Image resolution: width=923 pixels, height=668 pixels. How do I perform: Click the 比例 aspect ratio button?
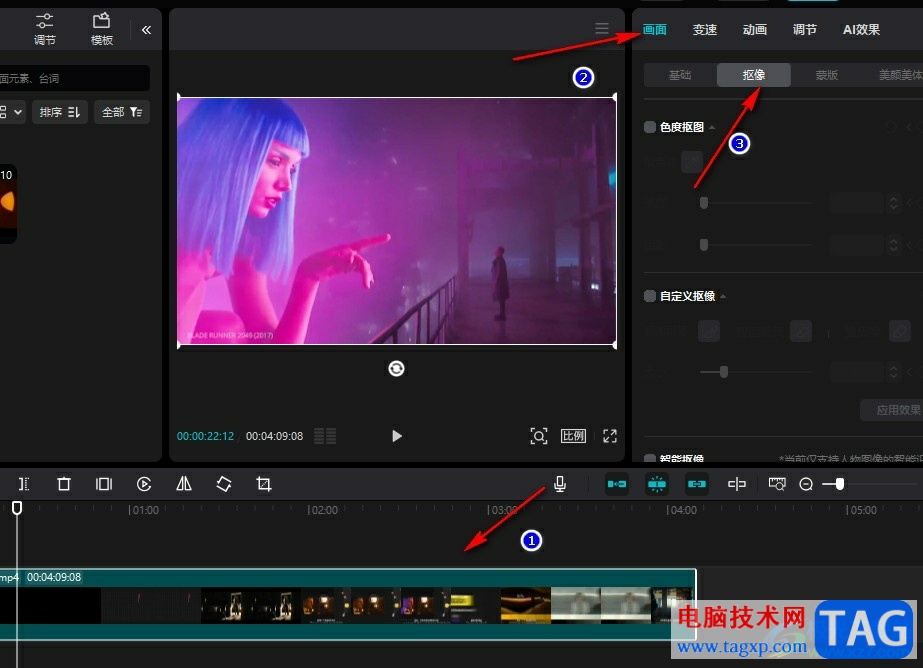point(573,436)
